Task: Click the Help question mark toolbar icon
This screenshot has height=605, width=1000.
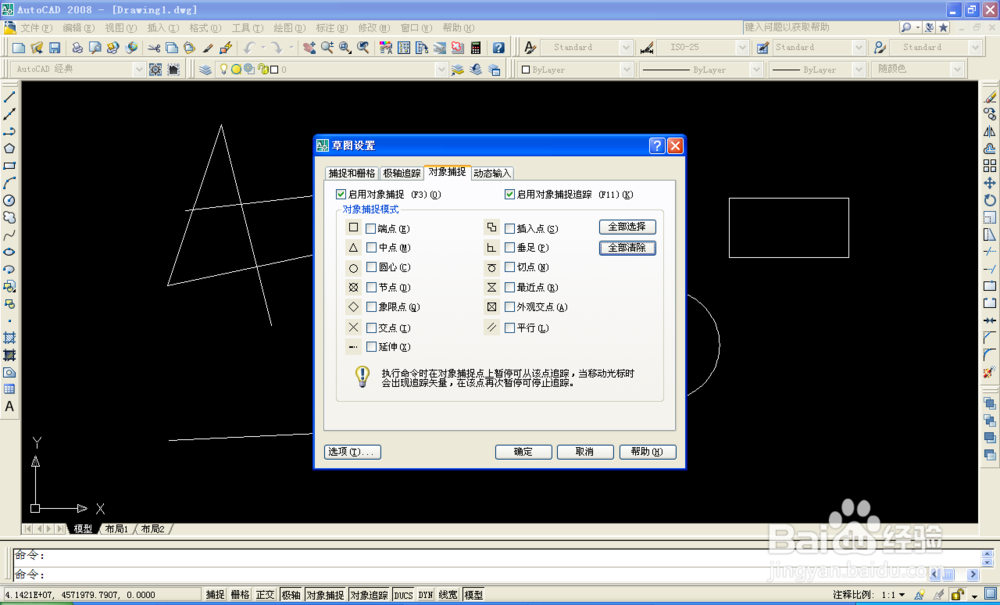Action: (x=499, y=48)
